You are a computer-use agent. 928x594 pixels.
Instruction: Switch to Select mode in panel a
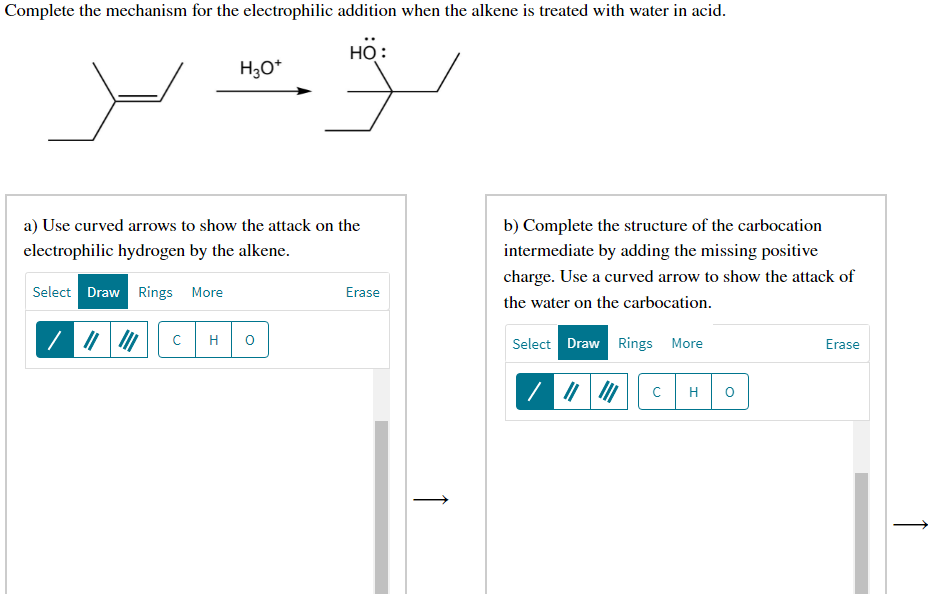pyautogui.click(x=51, y=292)
